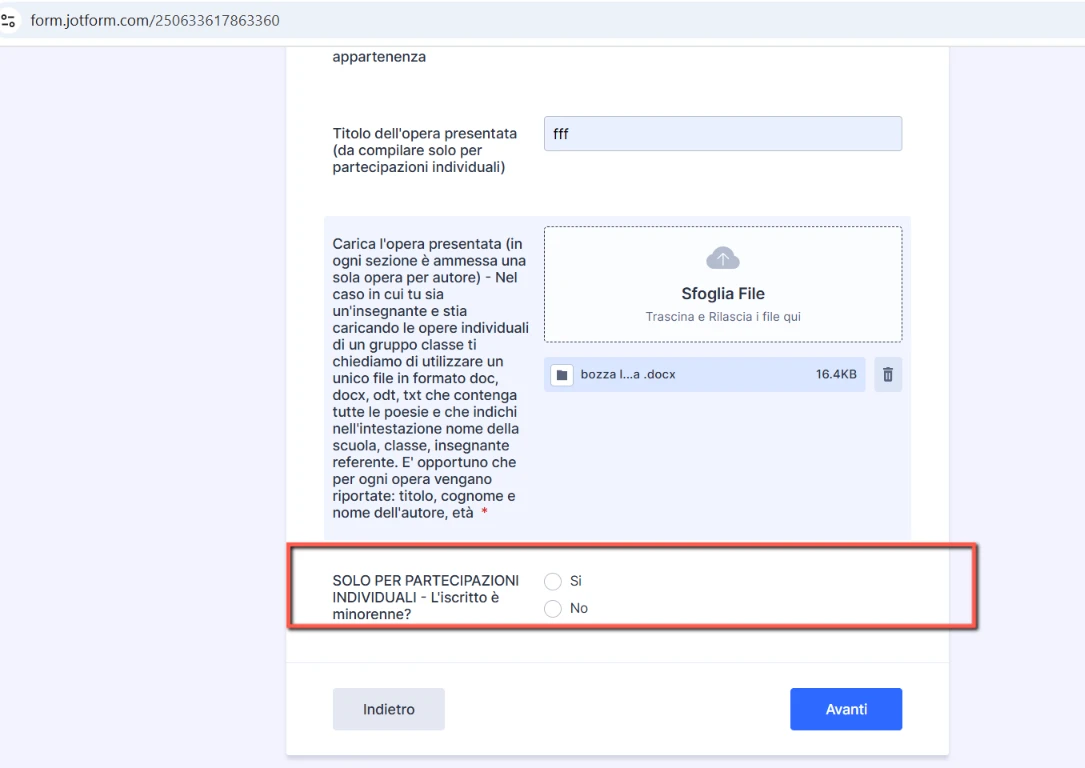Select the Si radio button
The height and width of the screenshot is (768, 1085).
point(553,581)
